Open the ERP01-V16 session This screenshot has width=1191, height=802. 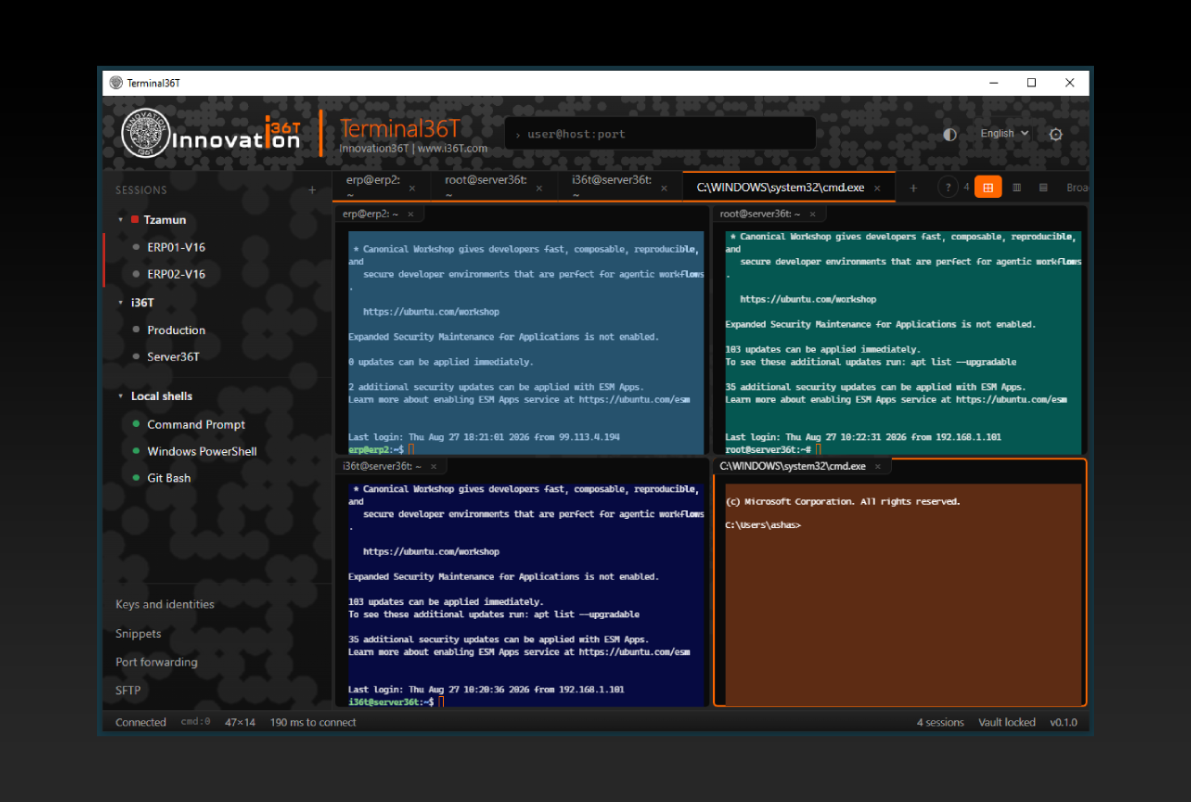176,247
